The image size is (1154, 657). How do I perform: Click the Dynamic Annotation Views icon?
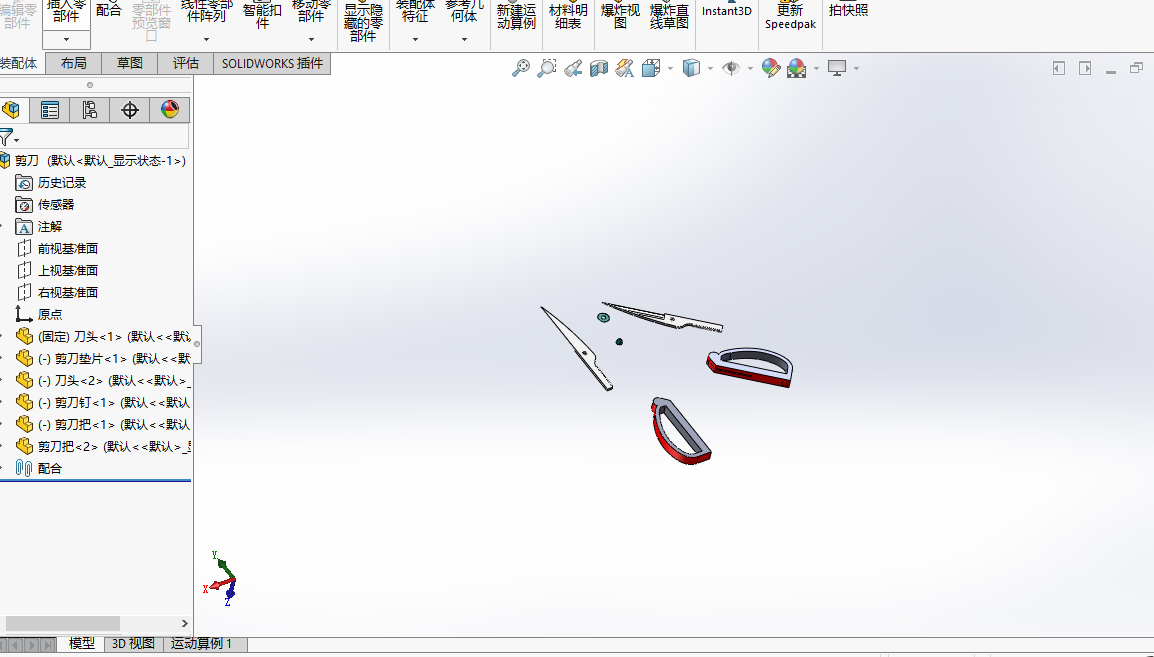[x=625, y=68]
